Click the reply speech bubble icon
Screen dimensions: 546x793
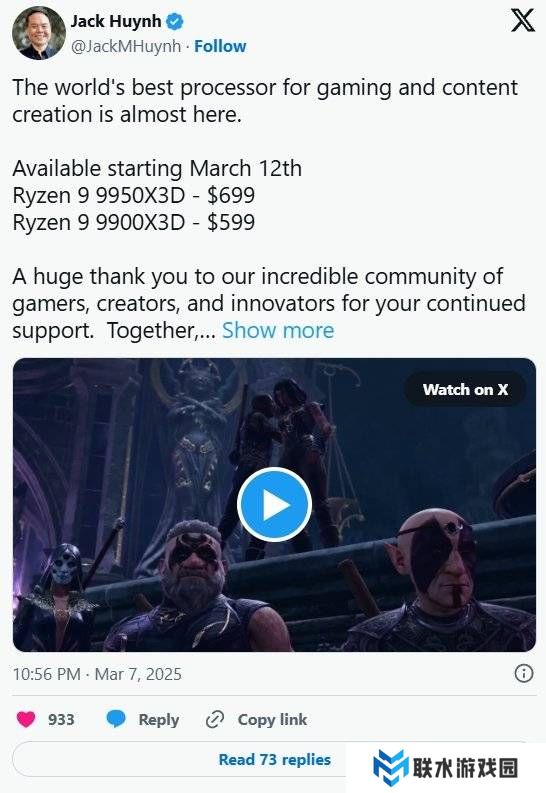coord(116,719)
